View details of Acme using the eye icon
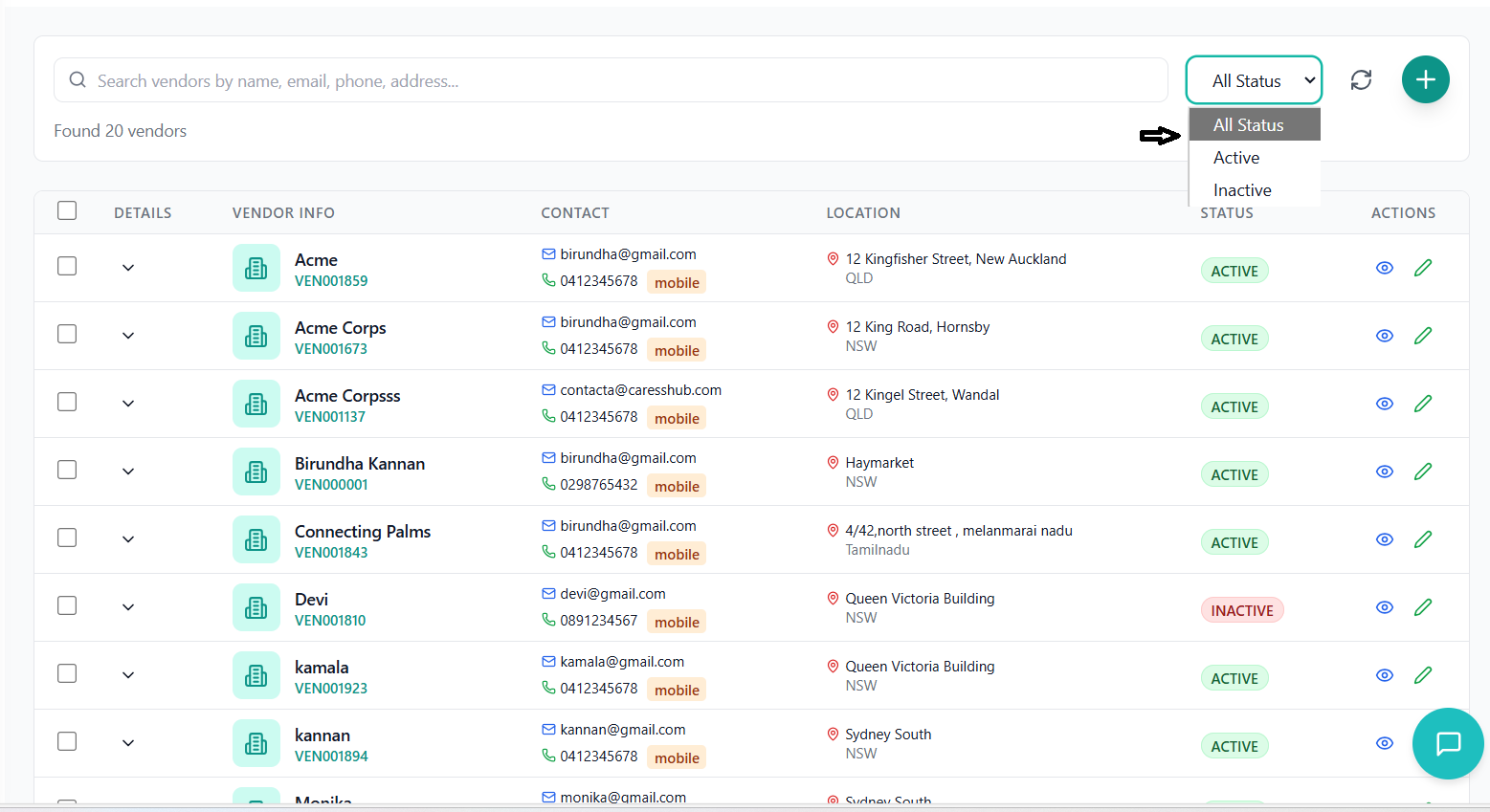 (1384, 269)
